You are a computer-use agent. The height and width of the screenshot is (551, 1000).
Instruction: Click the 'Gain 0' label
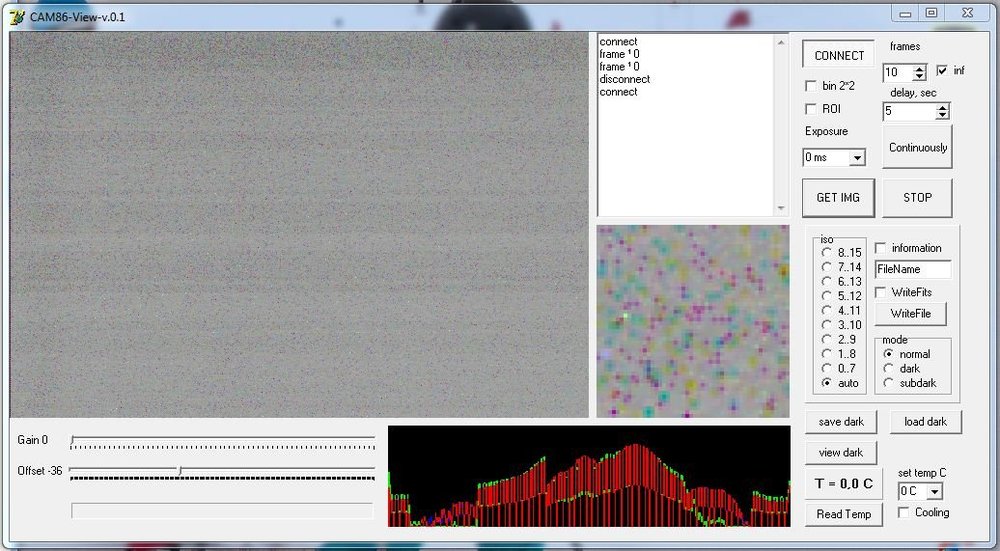(x=33, y=440)
